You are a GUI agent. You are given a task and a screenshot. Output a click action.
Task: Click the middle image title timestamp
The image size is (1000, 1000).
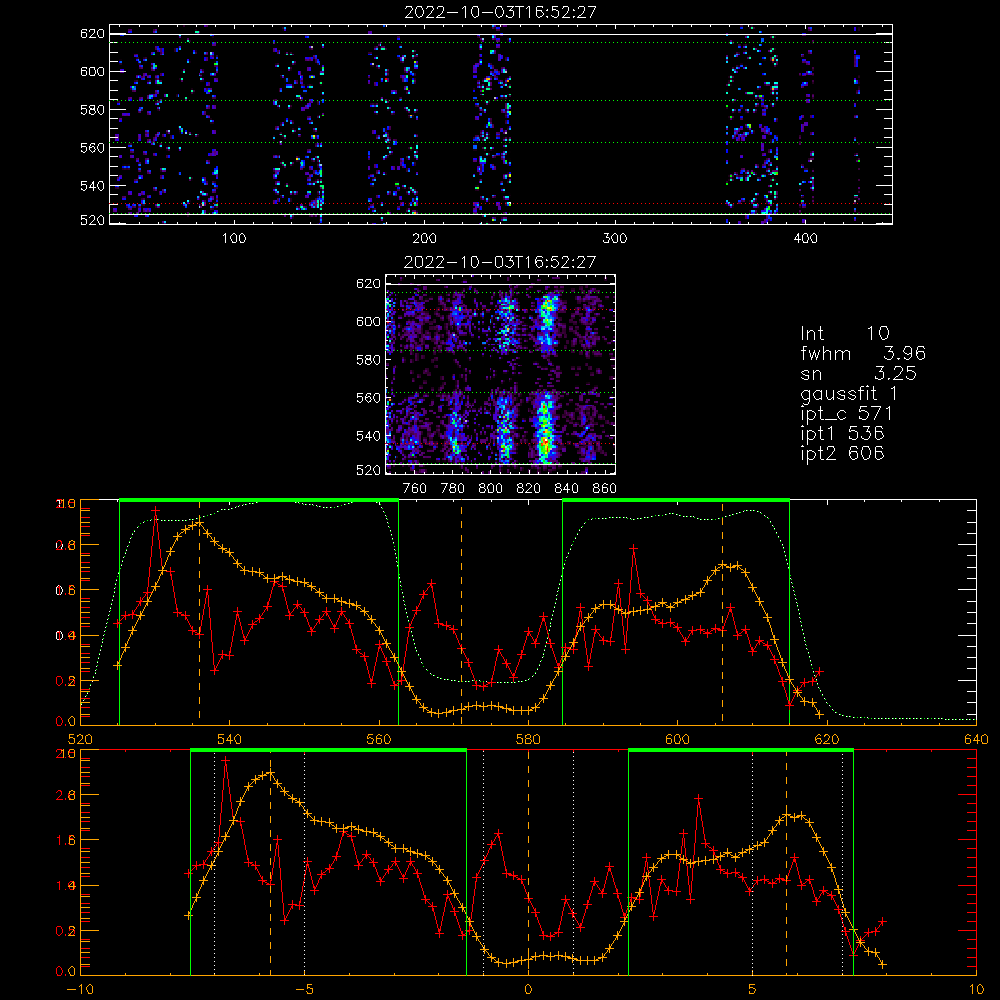click(x=500, y=261)
